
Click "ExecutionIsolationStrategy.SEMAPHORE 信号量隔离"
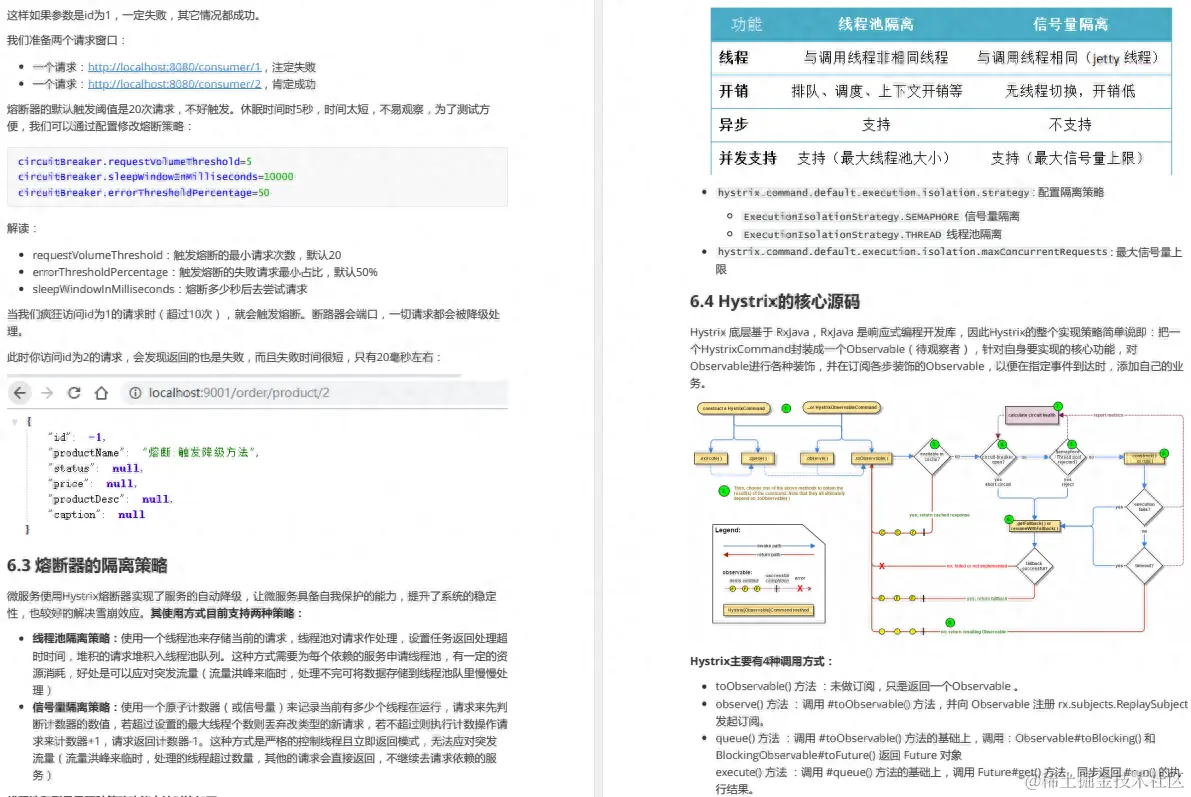881,217
